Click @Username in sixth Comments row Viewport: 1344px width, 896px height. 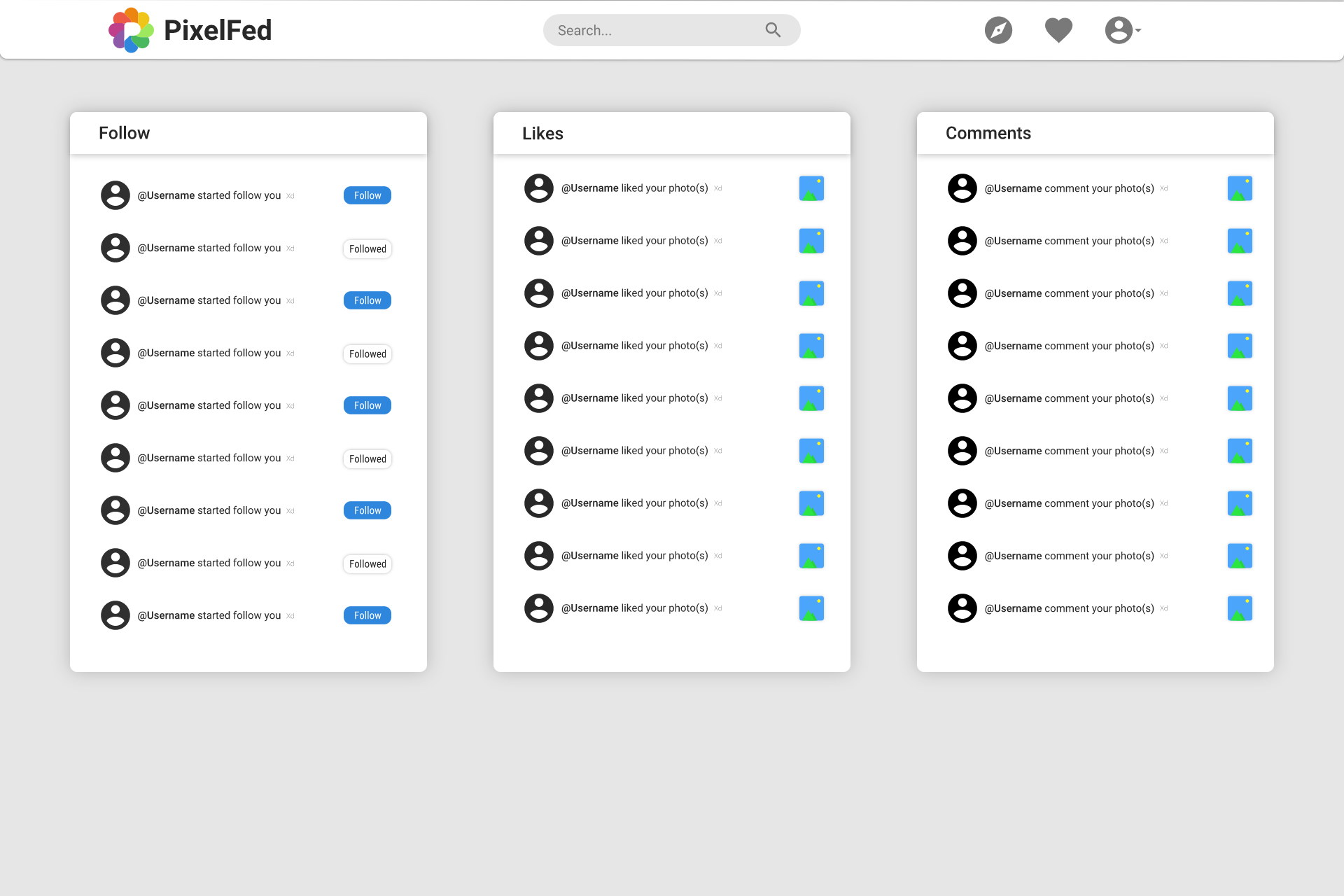click(x=1013, y=451)
